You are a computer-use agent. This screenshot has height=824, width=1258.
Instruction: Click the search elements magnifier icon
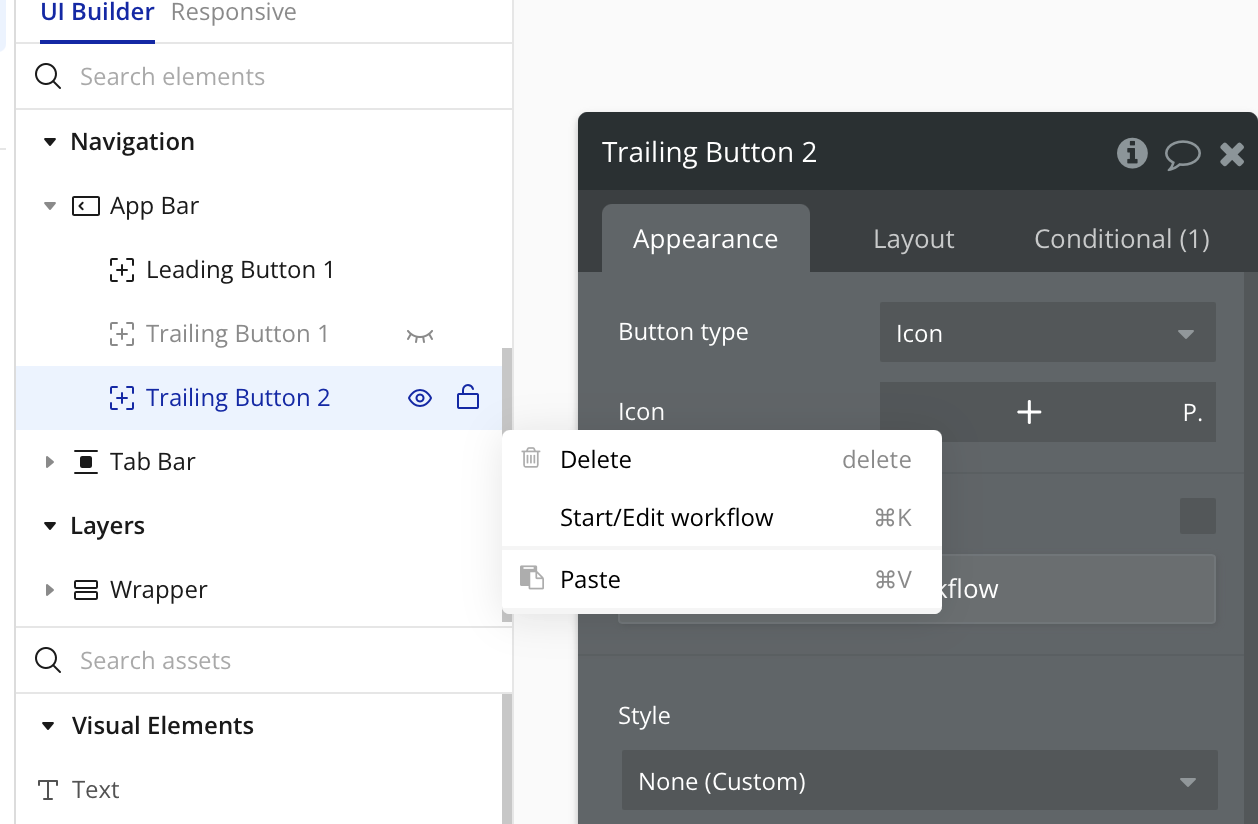click(48, 77)
